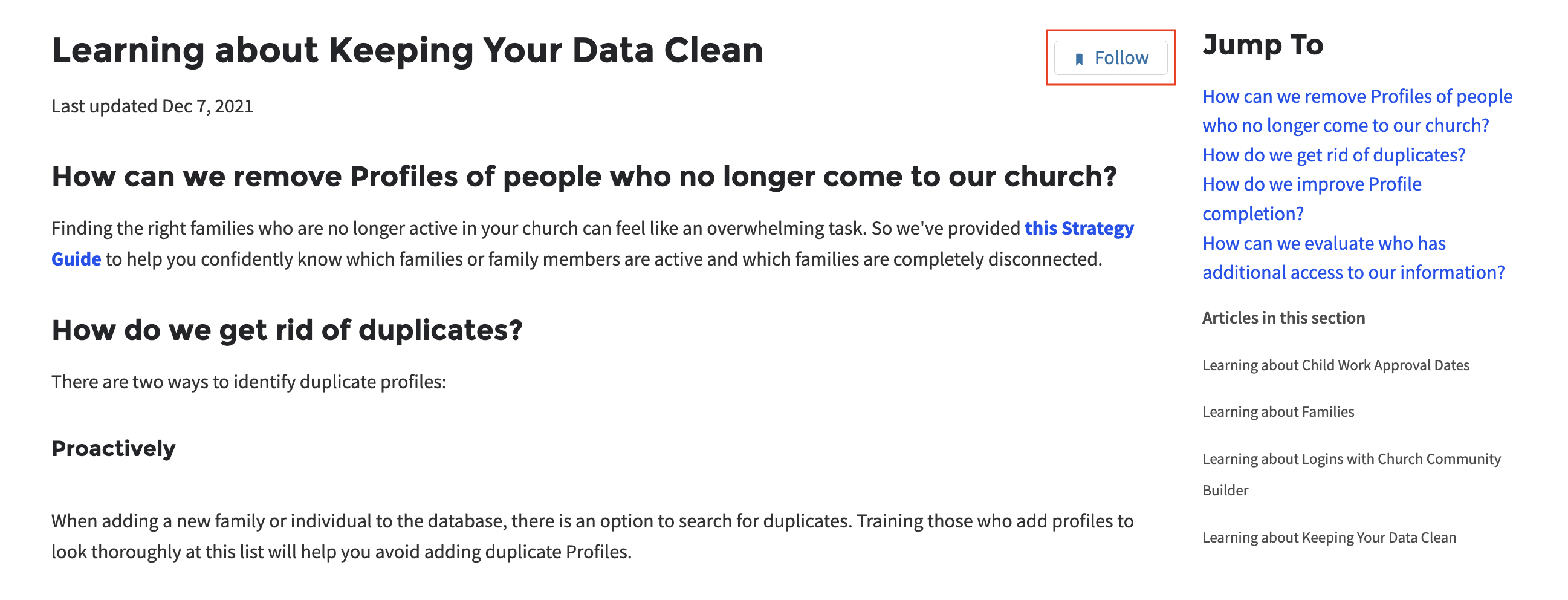The width and height of the screenshot is (1568, 600).
Task: Go to "How do we improve Profile completion?" link
Action: pos(1311,198)
